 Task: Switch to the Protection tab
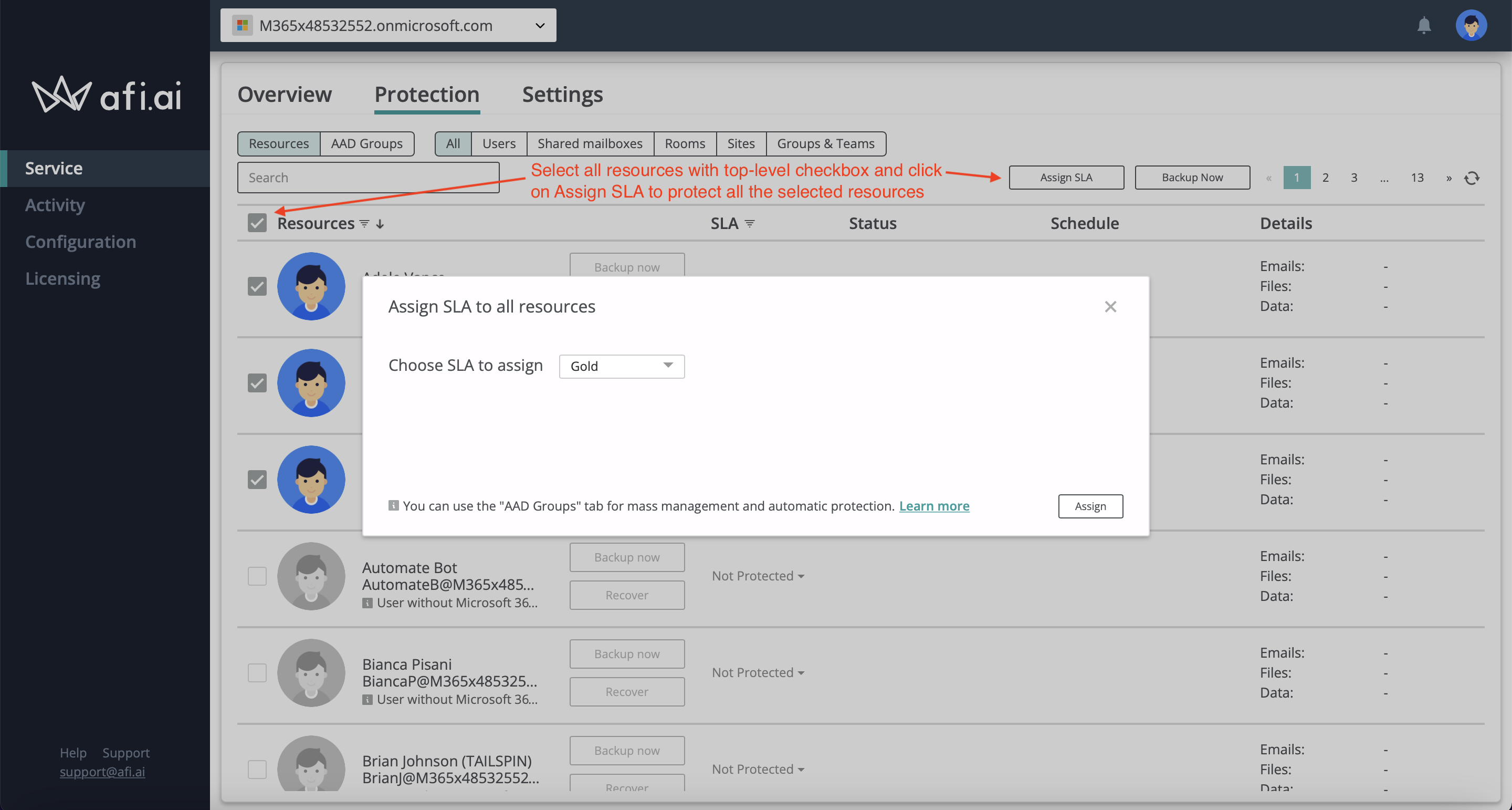pyautogui.click(x=427, y=94)
